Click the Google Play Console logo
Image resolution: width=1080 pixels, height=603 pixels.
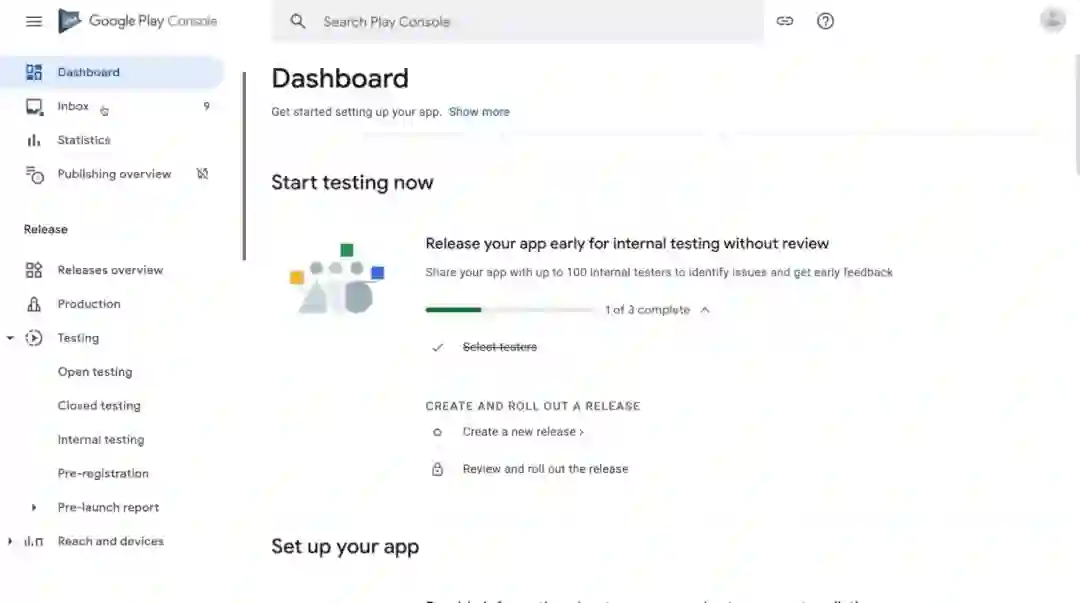point(138,21)
